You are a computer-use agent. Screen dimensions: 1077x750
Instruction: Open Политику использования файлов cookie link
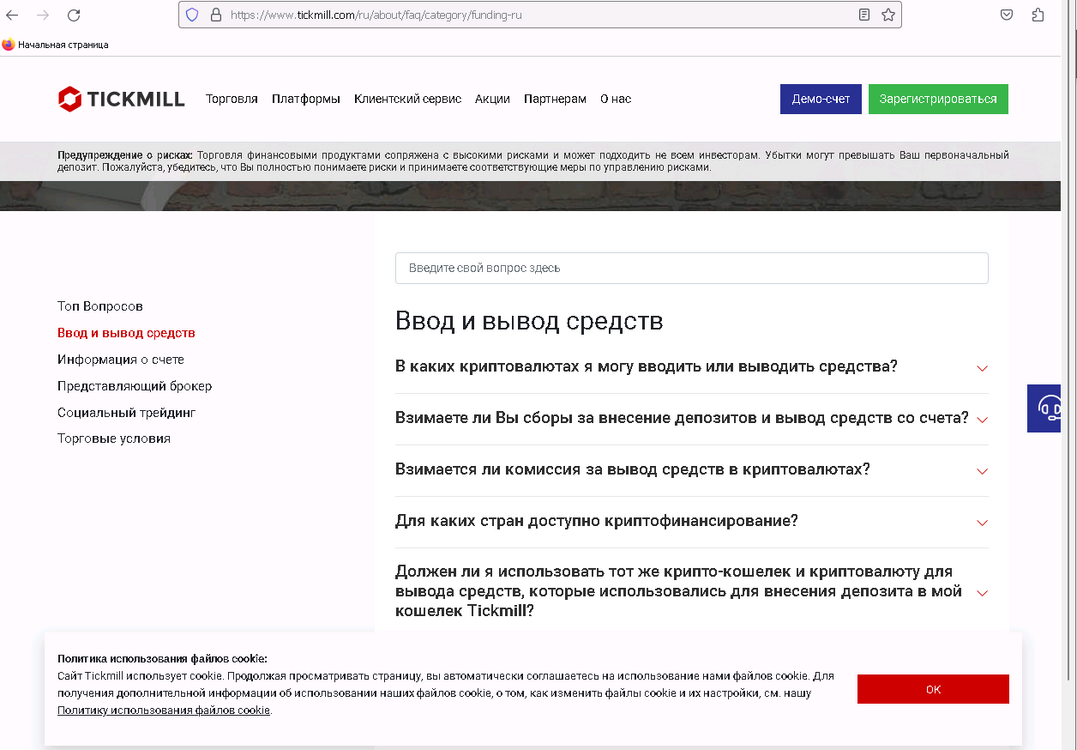coord(163,711)
